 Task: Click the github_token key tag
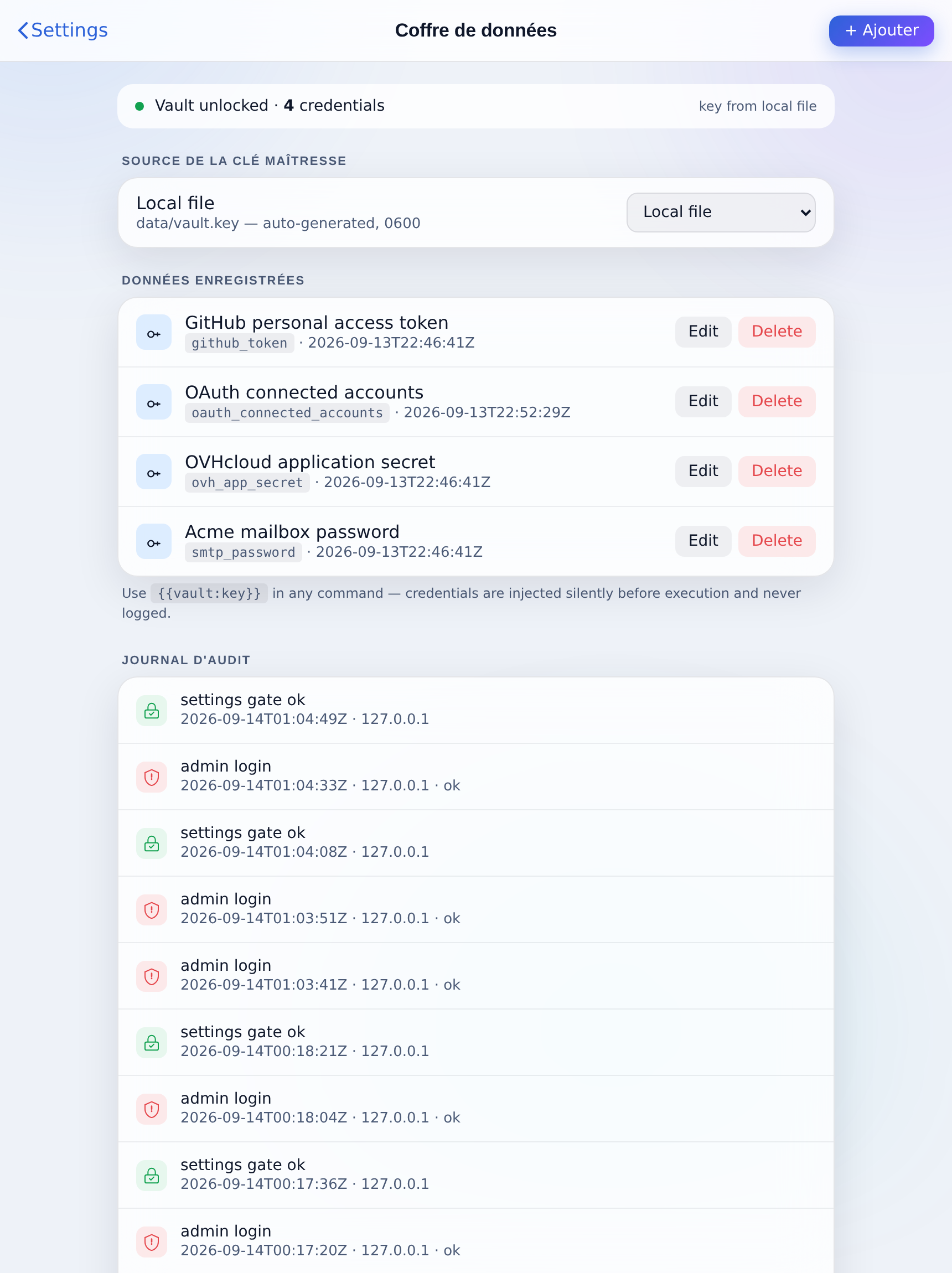pos(240,343)
